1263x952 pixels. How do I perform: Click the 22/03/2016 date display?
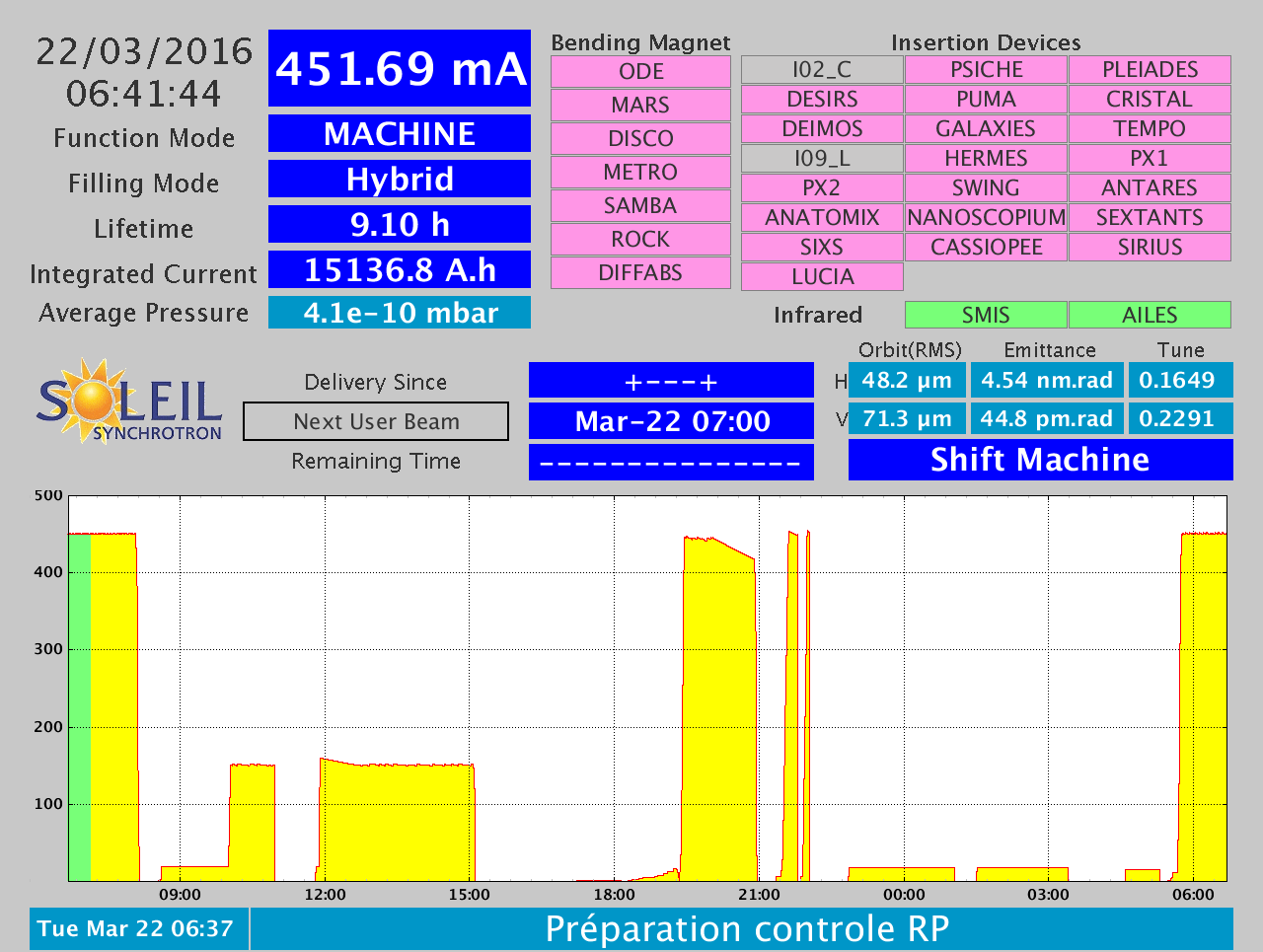144,51
